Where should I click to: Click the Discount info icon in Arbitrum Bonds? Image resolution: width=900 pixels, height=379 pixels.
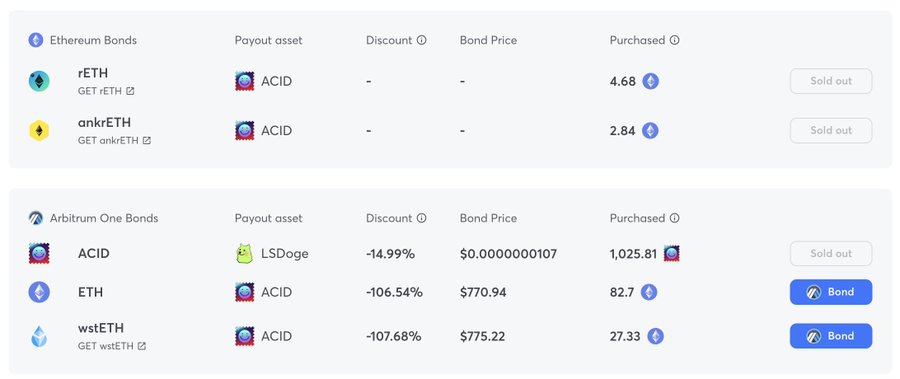pos(422,218)
